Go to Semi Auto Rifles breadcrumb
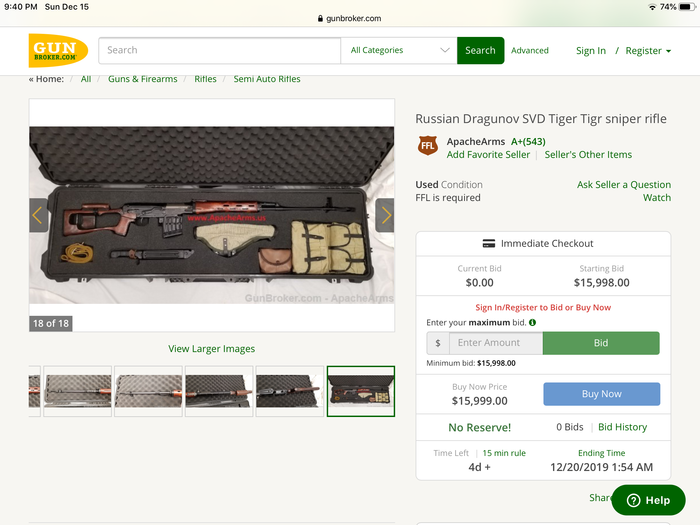This screenshot has height=525, width=700. [267, 79]
